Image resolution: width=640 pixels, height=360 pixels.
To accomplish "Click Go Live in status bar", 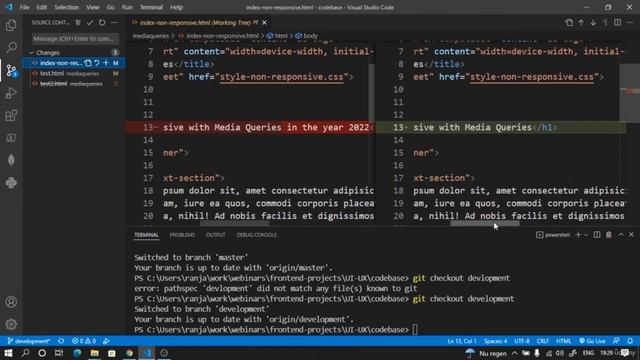I will pyautogui.click(x=592, y=341).
